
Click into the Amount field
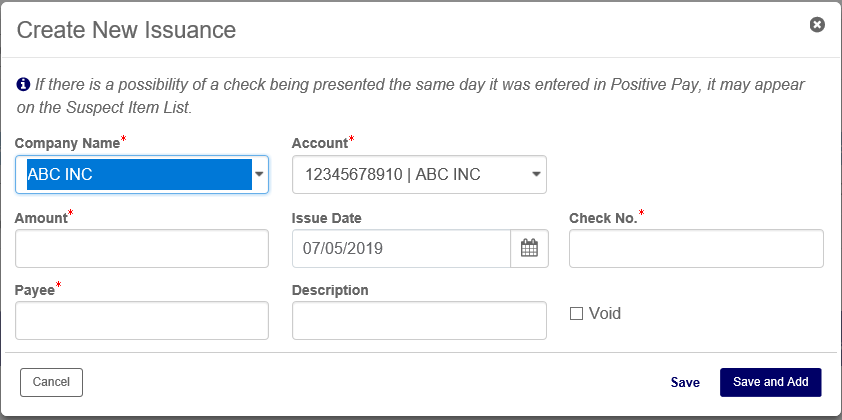tap(142, 248)
